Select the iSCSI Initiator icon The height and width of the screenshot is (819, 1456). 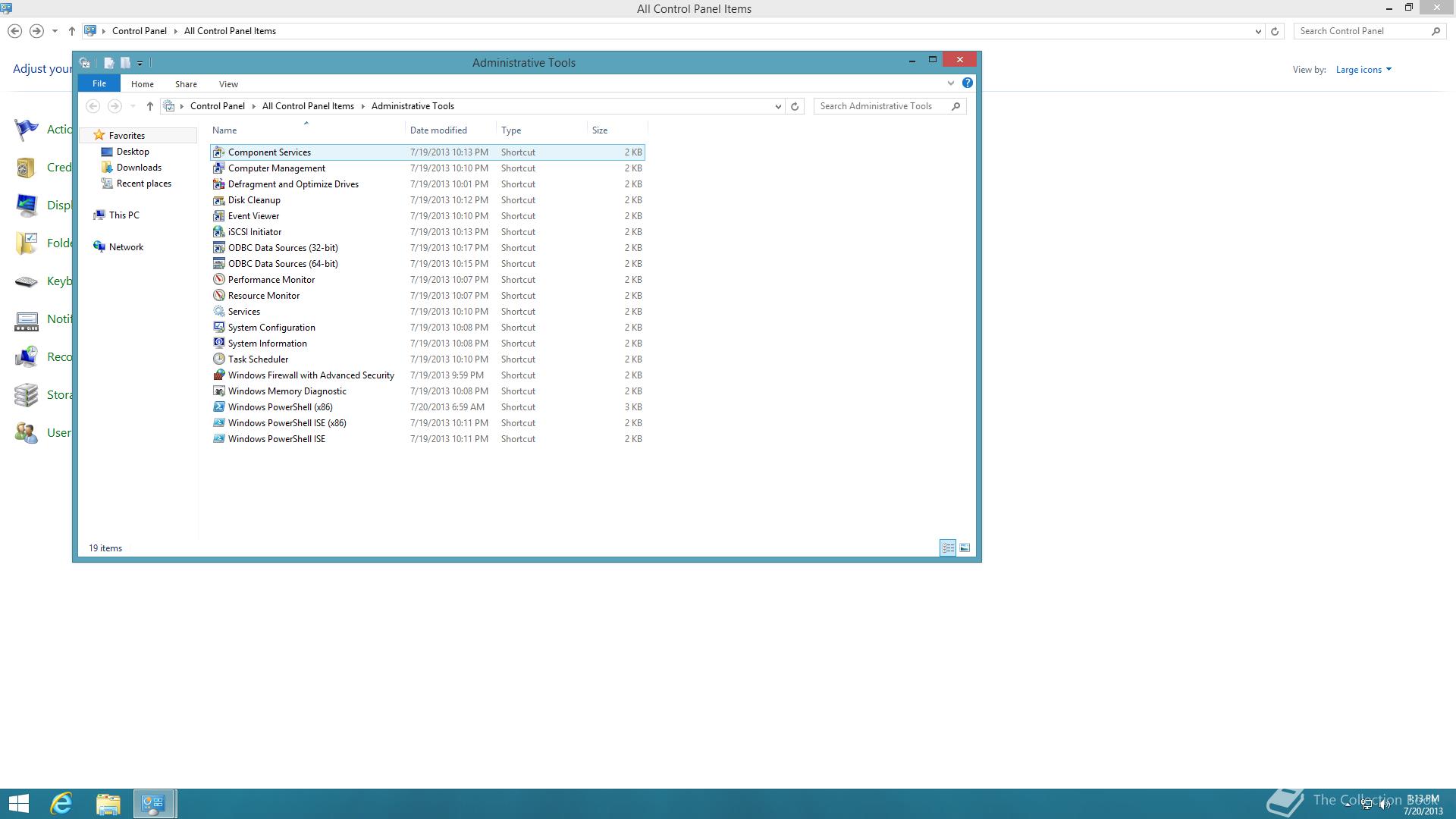point(219,232)
